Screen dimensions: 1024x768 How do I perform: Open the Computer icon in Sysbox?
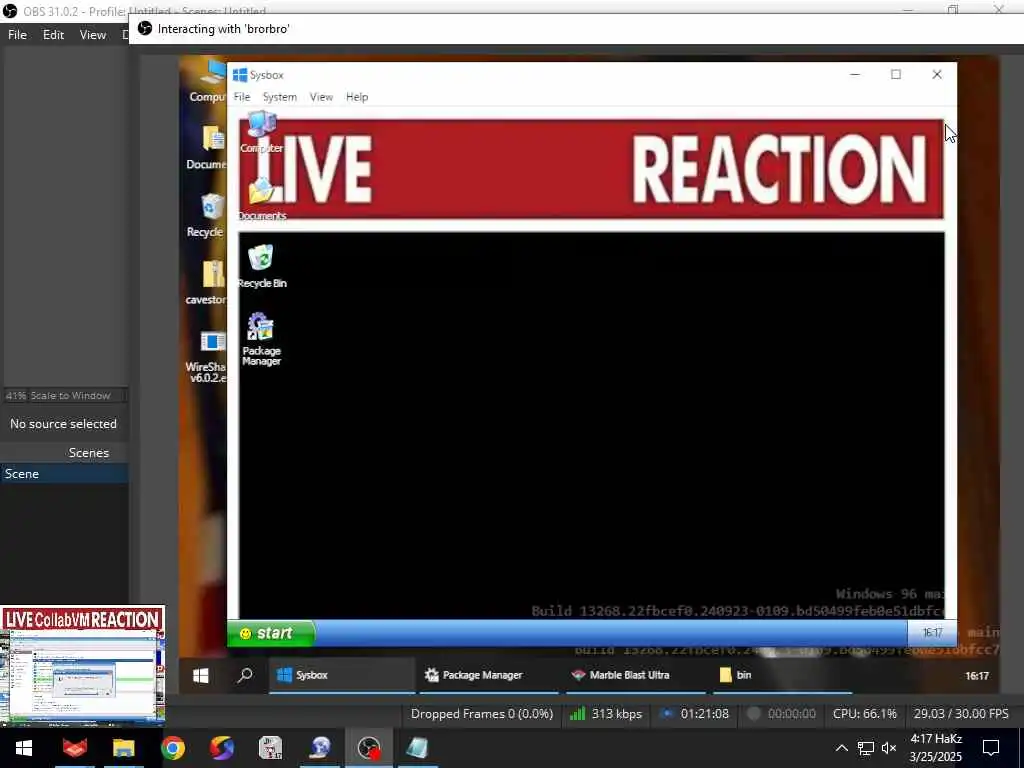(x=261, y=132)
